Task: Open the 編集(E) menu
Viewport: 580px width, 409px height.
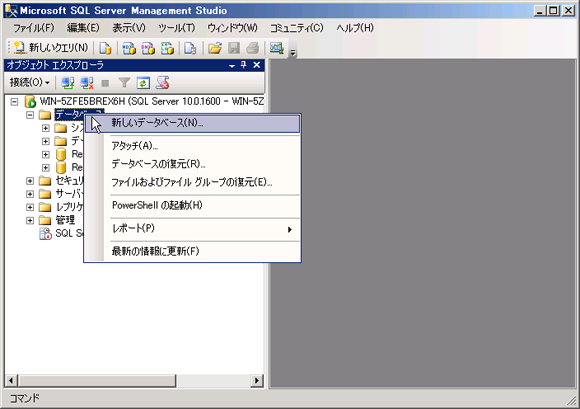Action: tap(83, 28)
